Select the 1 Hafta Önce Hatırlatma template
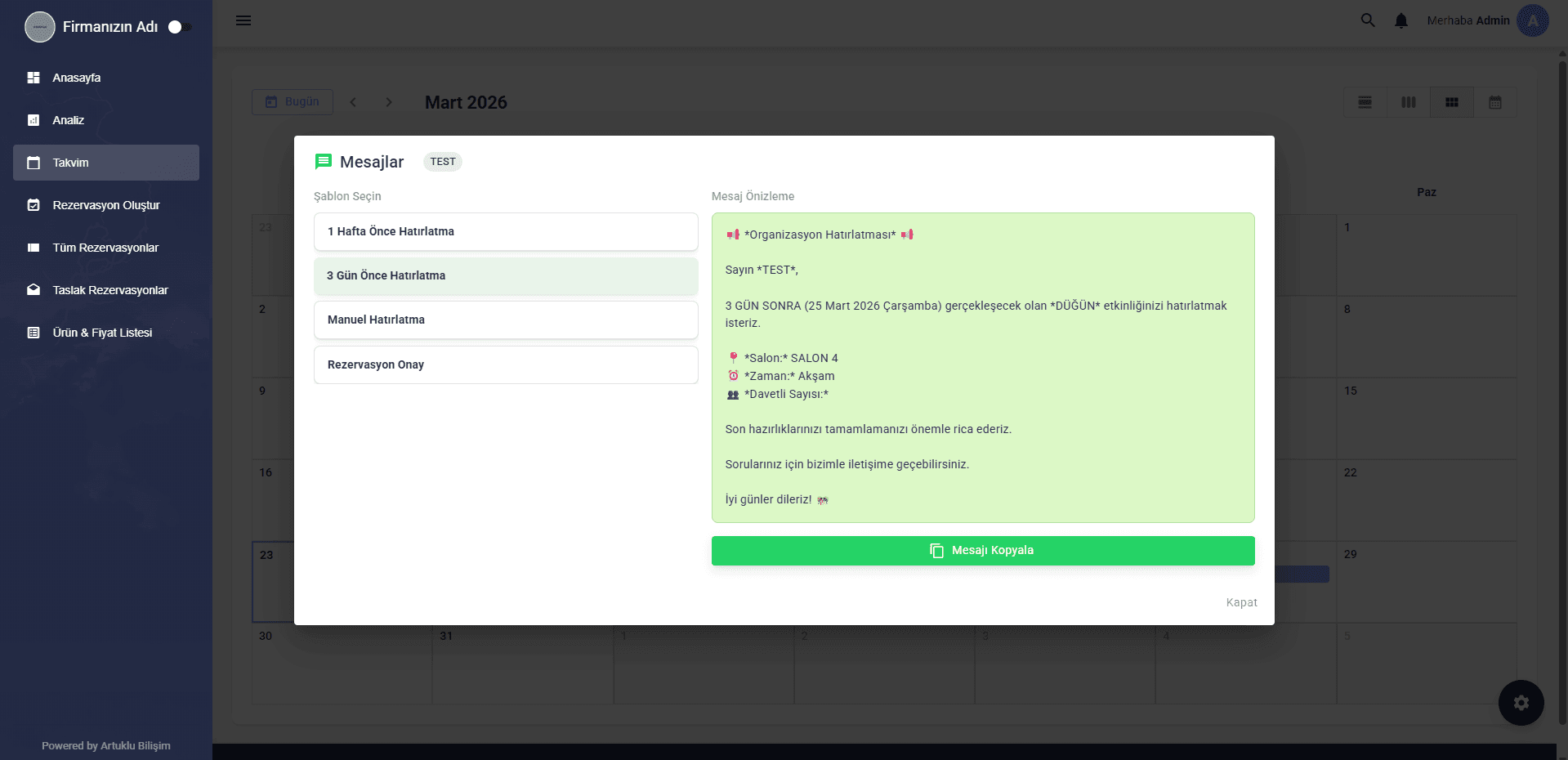The image size is (1568, 760). (x=506, y=231)
